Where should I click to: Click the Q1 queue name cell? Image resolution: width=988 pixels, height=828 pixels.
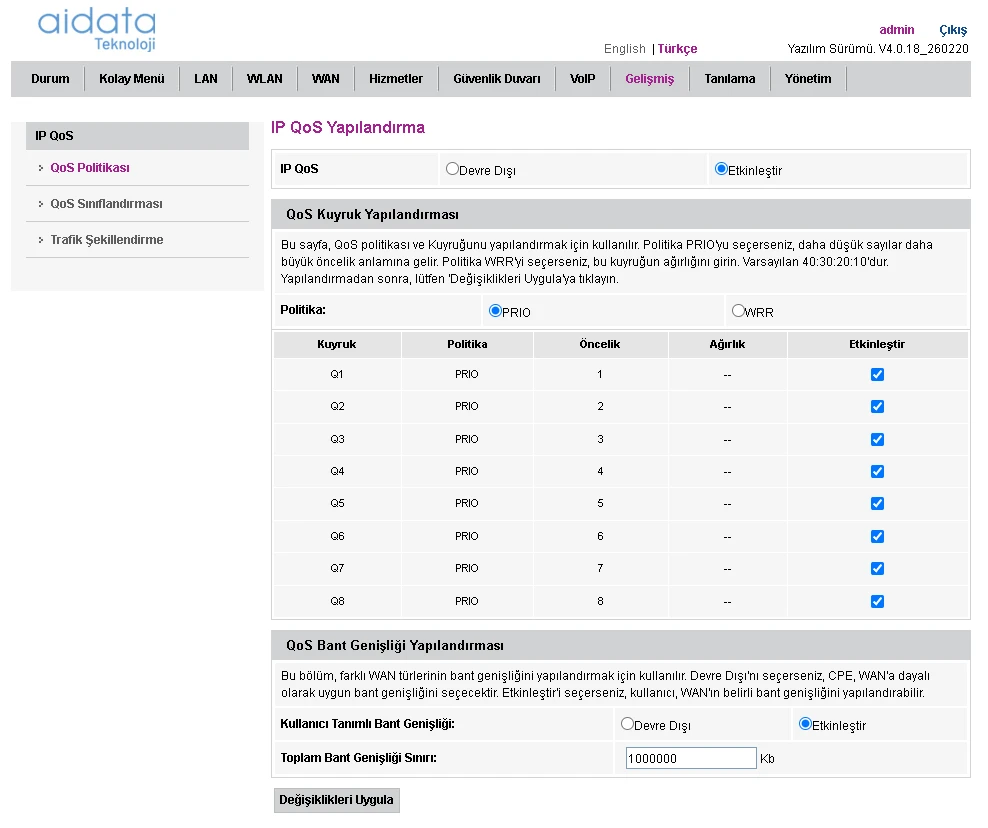(337, 374)
